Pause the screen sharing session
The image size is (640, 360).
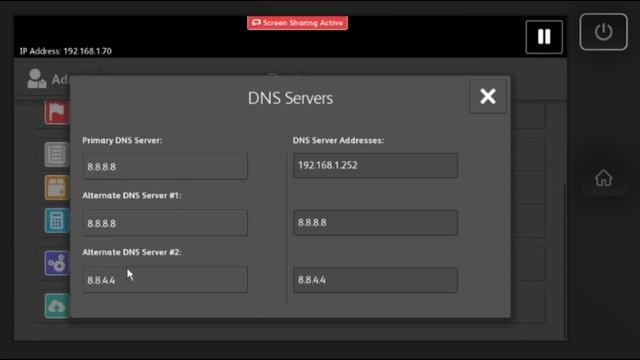click(x=544, y=37)
